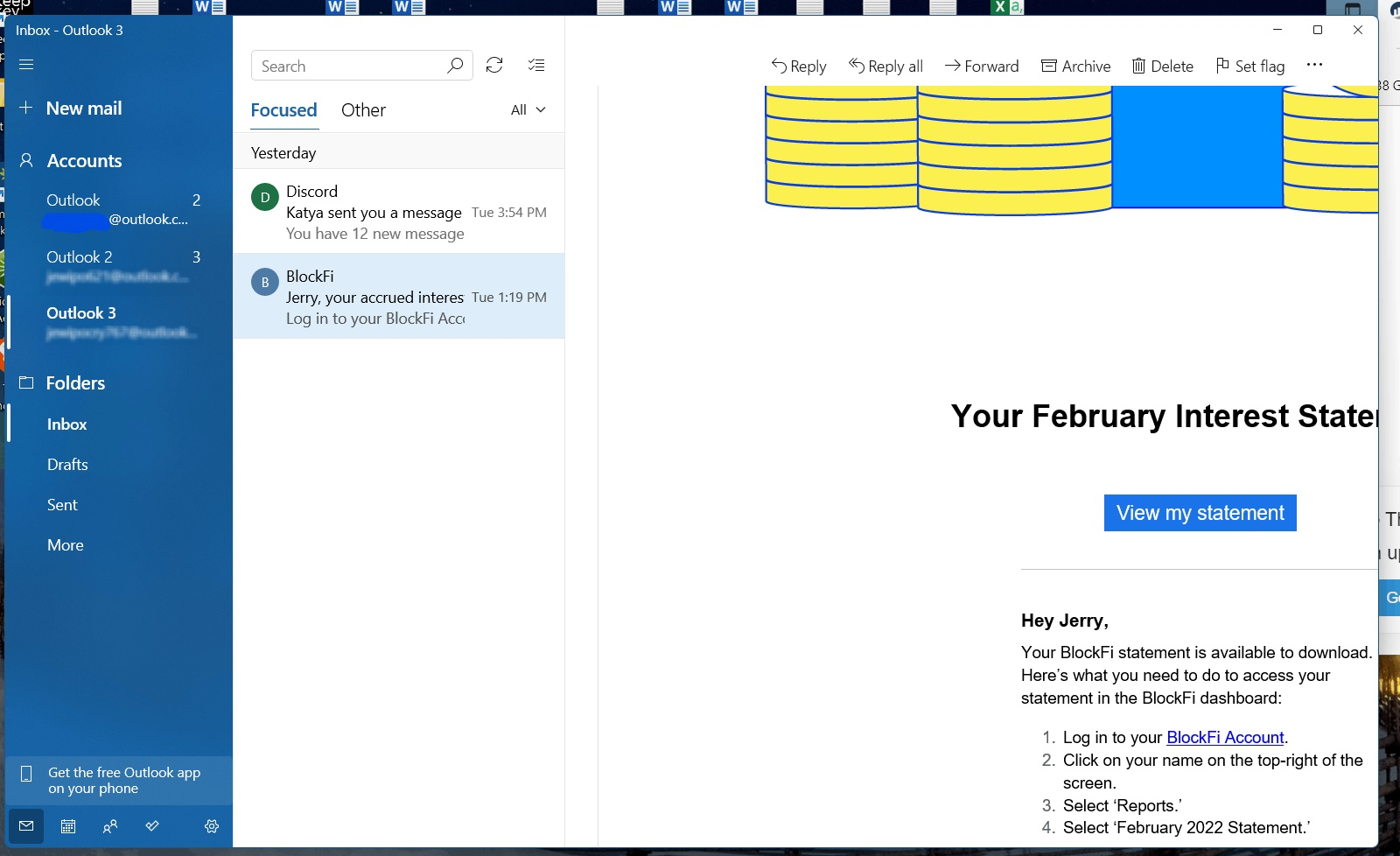Open the BlockFi Account link
This screenshot has height=856, width=1400.
coord(1223,738)
